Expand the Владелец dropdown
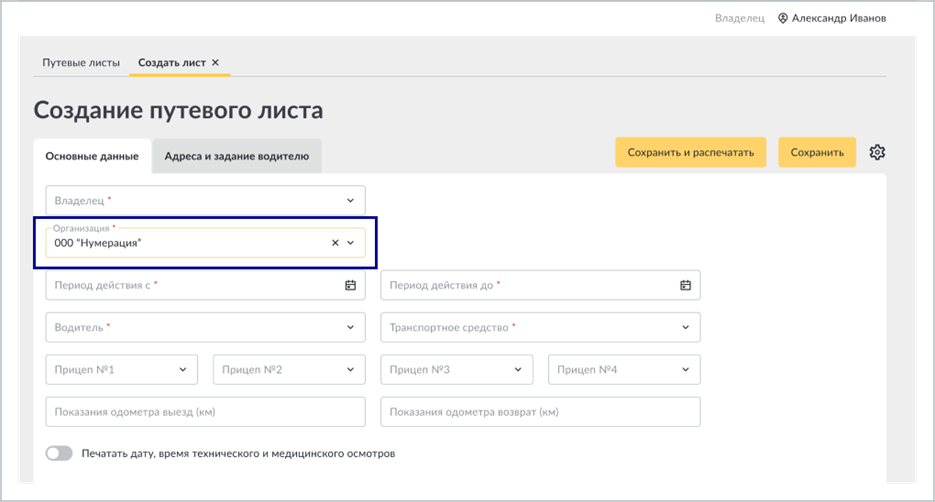The image size is (935, 502). (x=350, y=200)
